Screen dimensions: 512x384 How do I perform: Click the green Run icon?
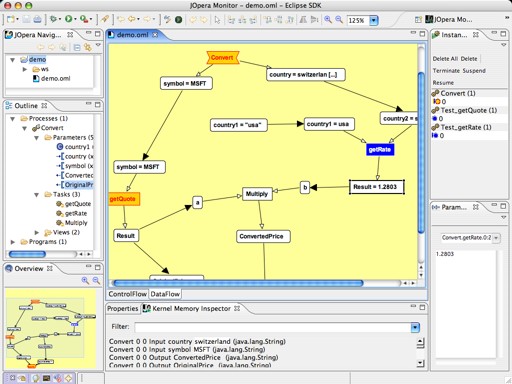click(69, 19)
